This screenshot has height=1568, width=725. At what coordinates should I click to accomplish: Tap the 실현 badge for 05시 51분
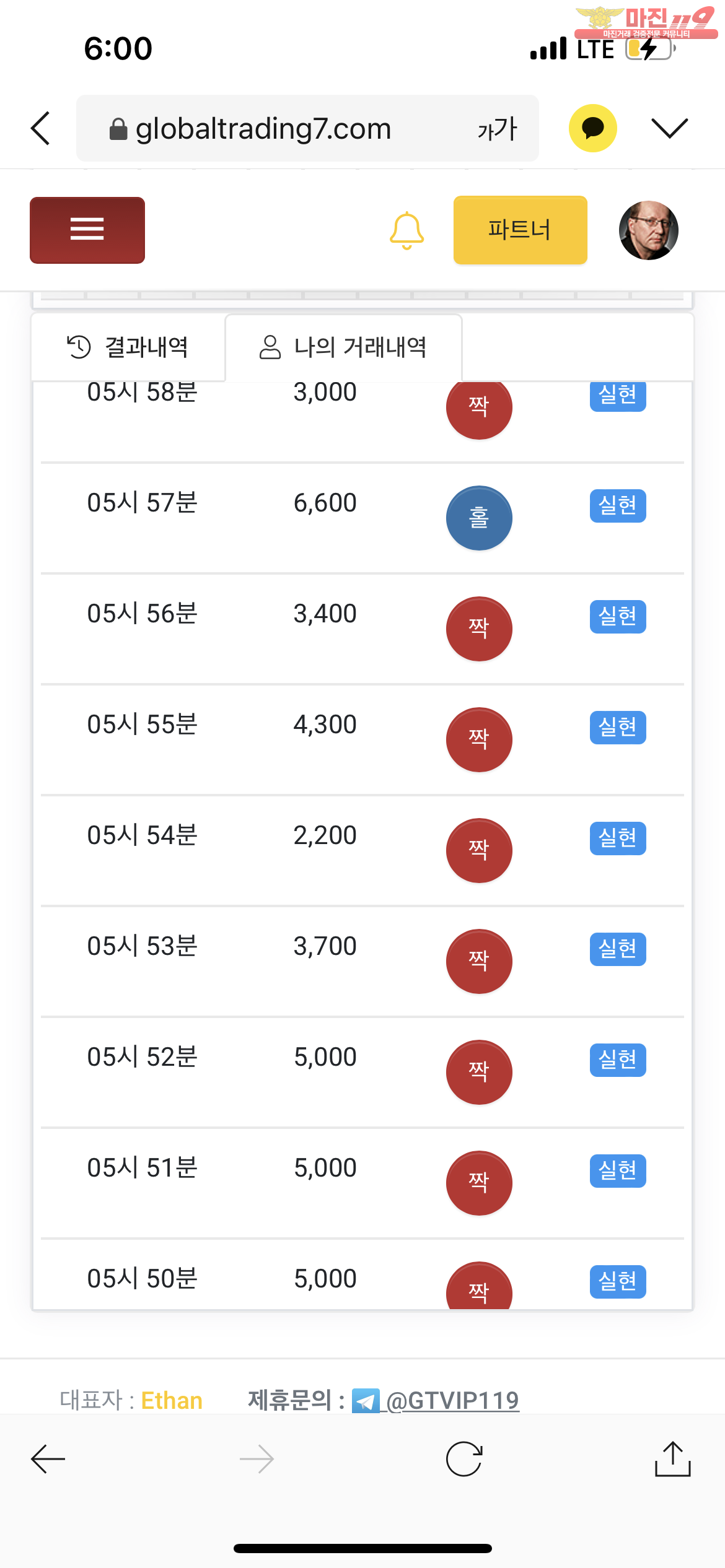point(617,1170)
